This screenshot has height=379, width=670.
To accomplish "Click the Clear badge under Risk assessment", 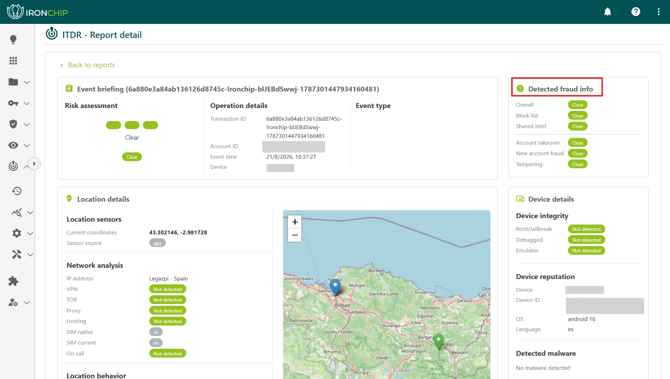I will [132, 157].
